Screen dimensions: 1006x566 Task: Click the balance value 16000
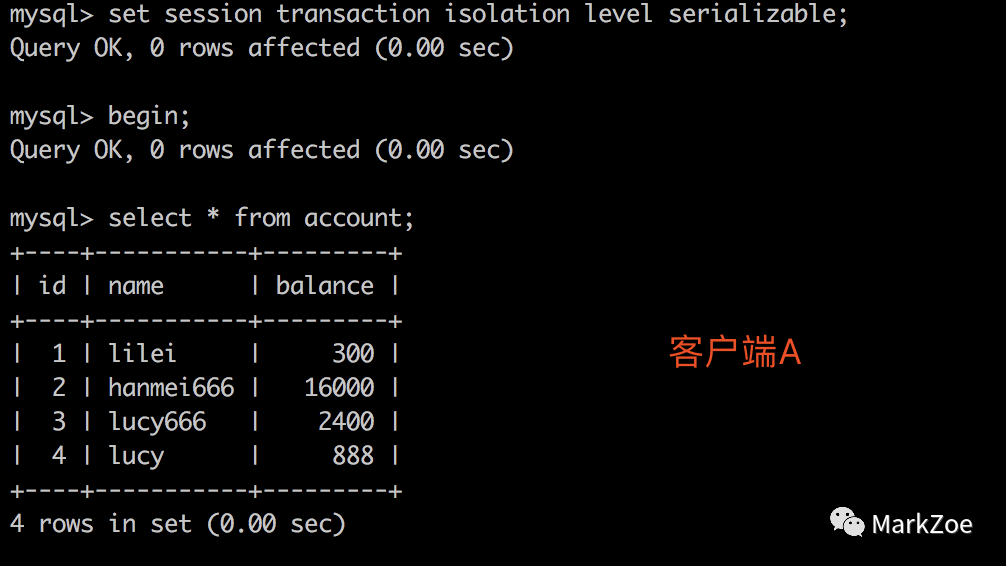(x=339, y=388)
